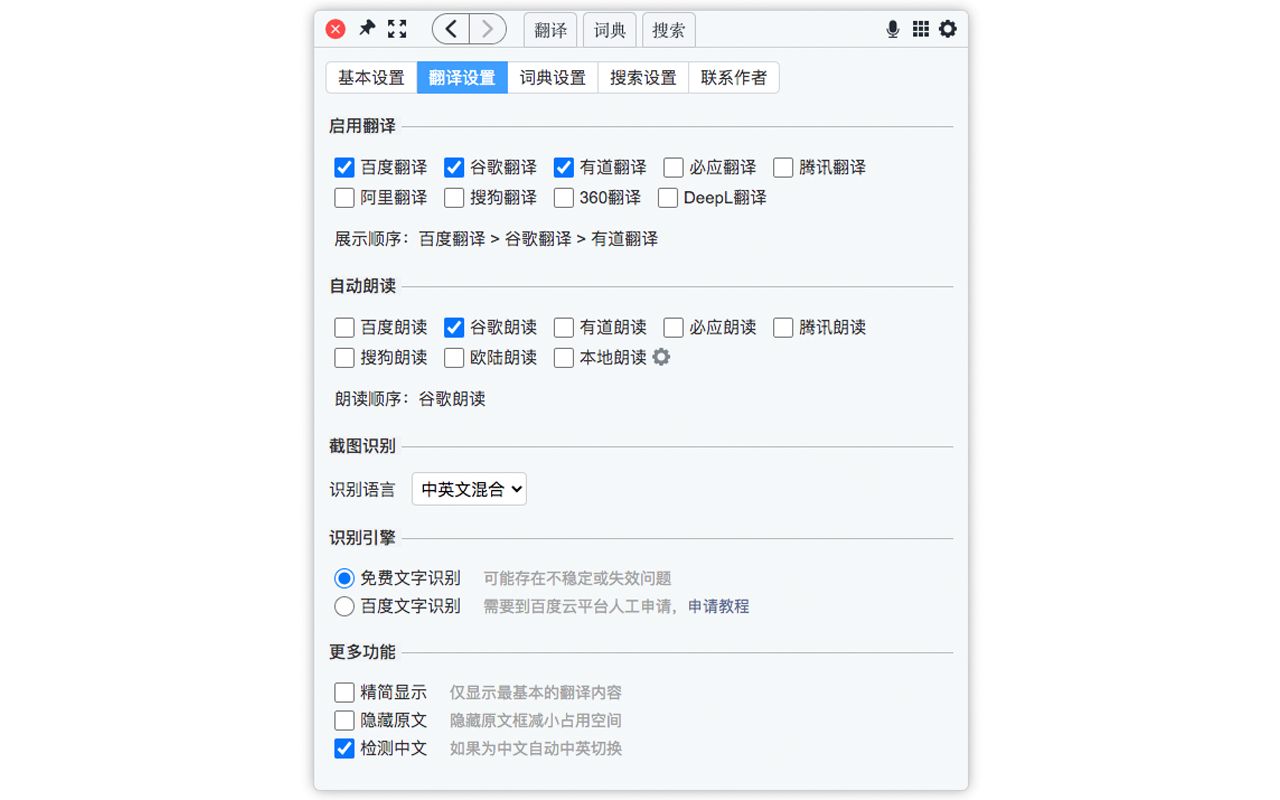Screen dimensions: 1280x800
Task: Switch to the 词典 main tab
Action: click(610, 30)
